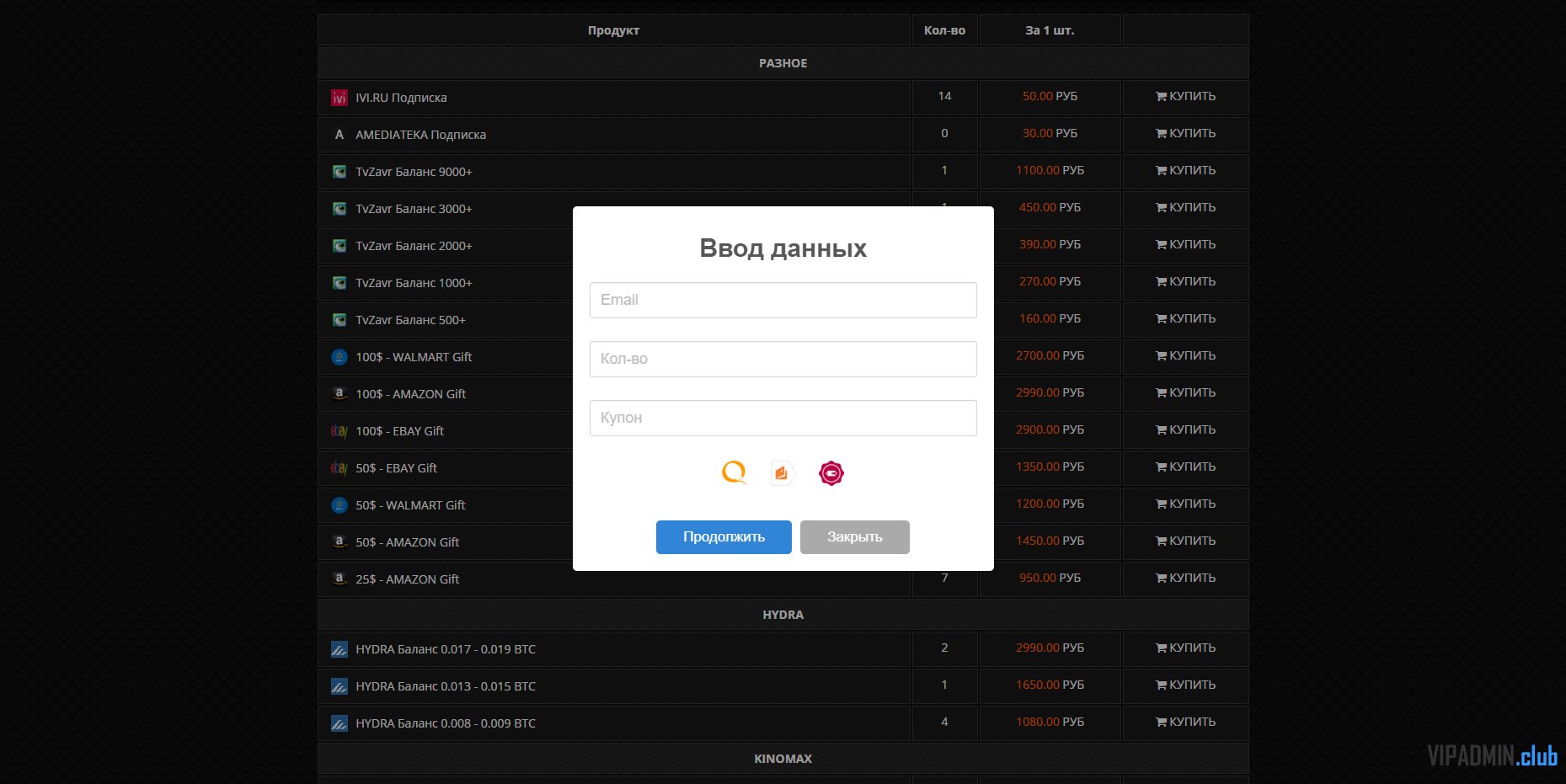Click the 50.00 РУБ price cell
The width and height of the screenshot is (1566, 784).
[x=1050, y=96]
